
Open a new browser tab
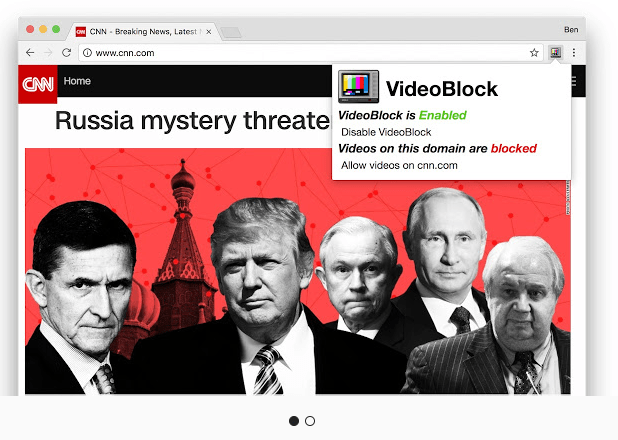(x=231, y=33)
